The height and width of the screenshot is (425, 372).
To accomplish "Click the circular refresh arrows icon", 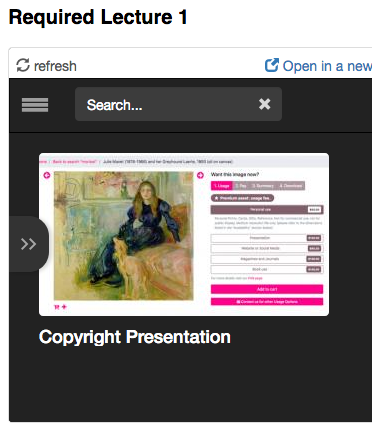I will 23,65.
